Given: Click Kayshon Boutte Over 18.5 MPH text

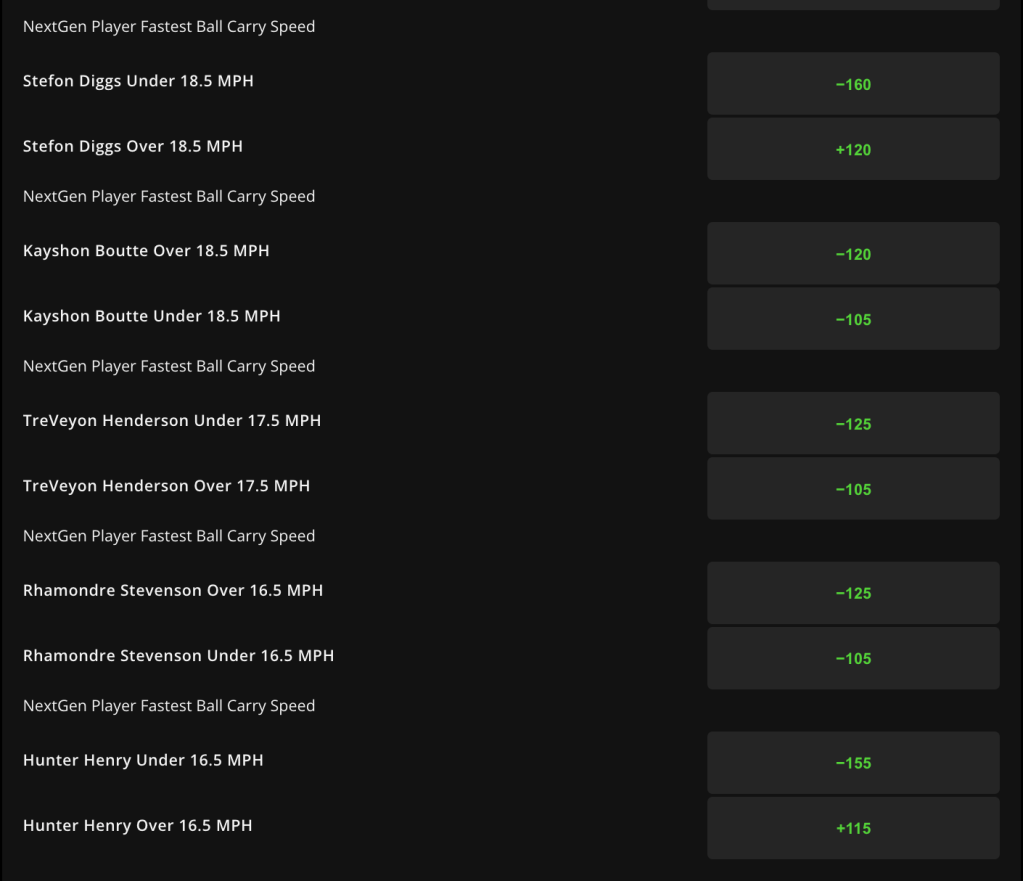Looking at the screenshot, I should (146, 251).
